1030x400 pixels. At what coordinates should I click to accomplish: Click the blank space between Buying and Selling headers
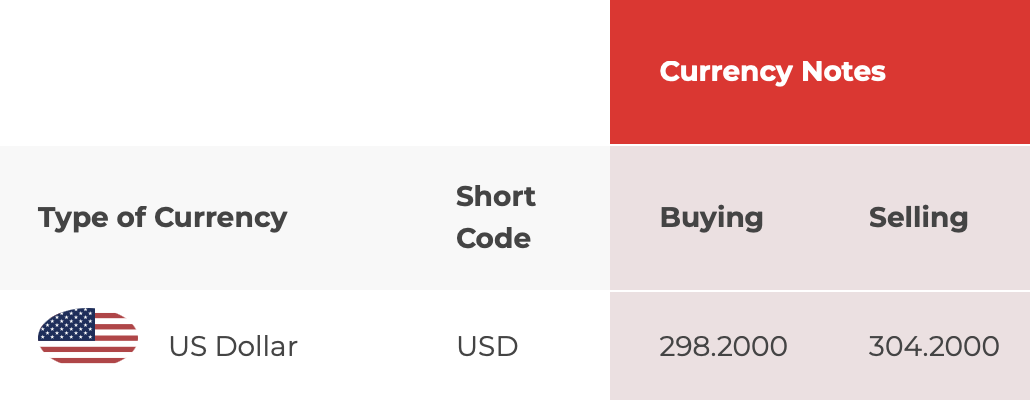[x=816, y=217]
